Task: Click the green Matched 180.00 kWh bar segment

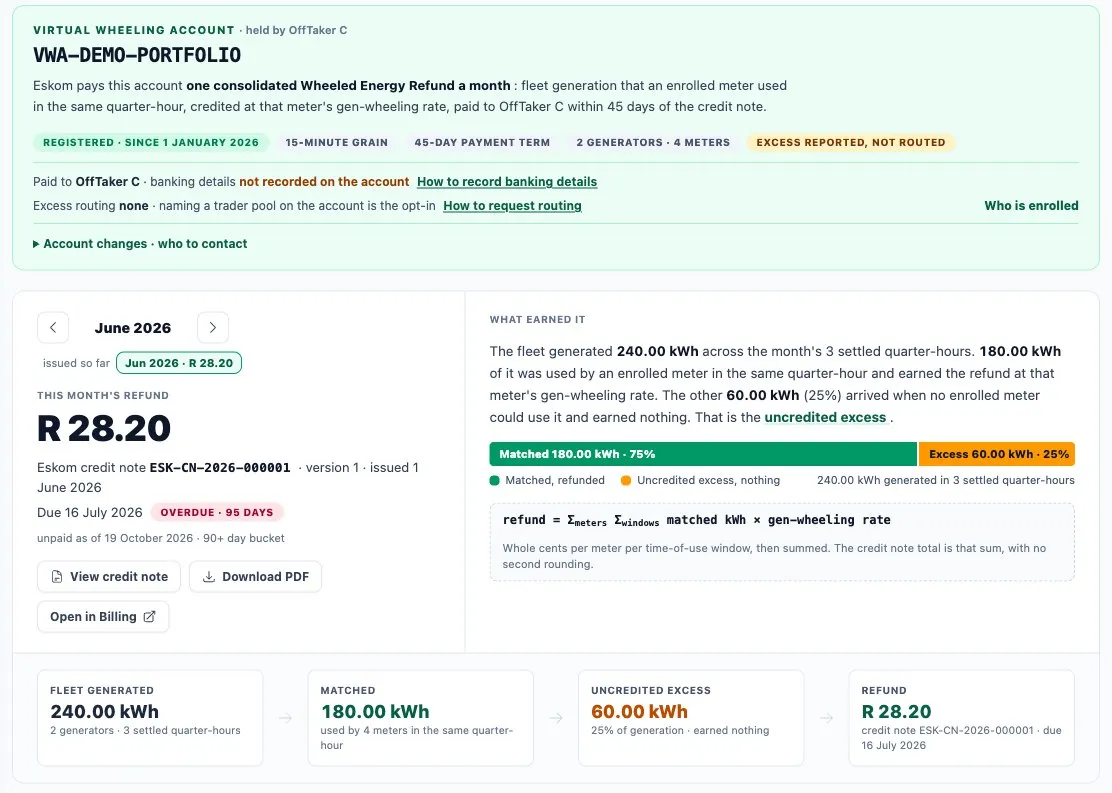Action: tap(703, 454)
